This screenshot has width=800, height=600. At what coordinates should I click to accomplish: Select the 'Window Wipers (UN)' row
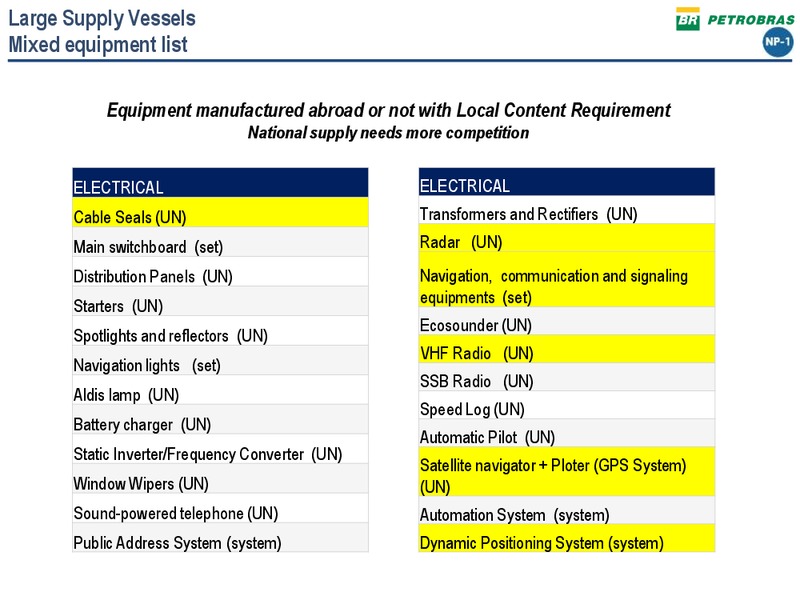(x=220, y=479)
